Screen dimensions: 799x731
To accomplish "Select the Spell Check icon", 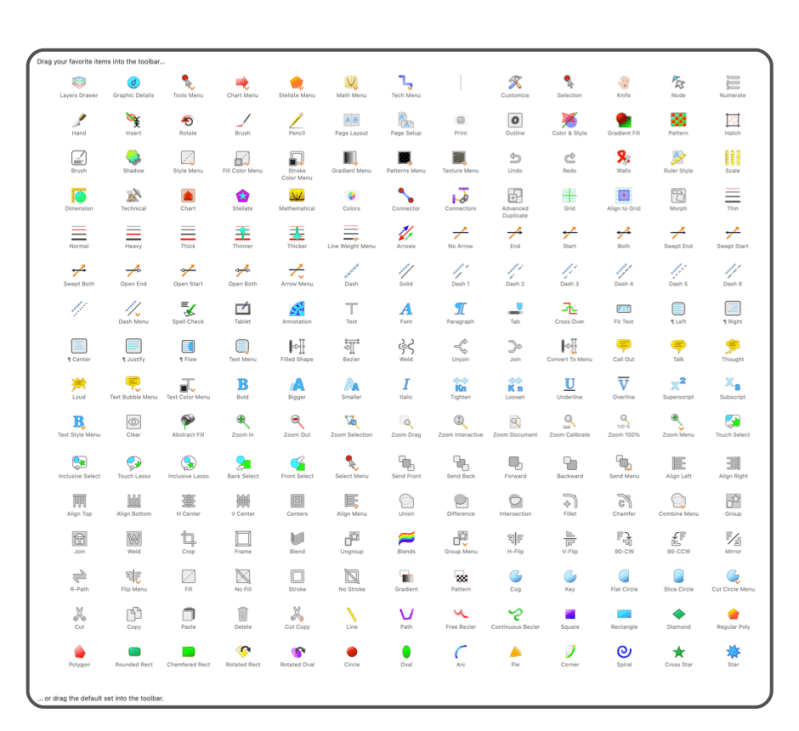I will click(188, 309).
